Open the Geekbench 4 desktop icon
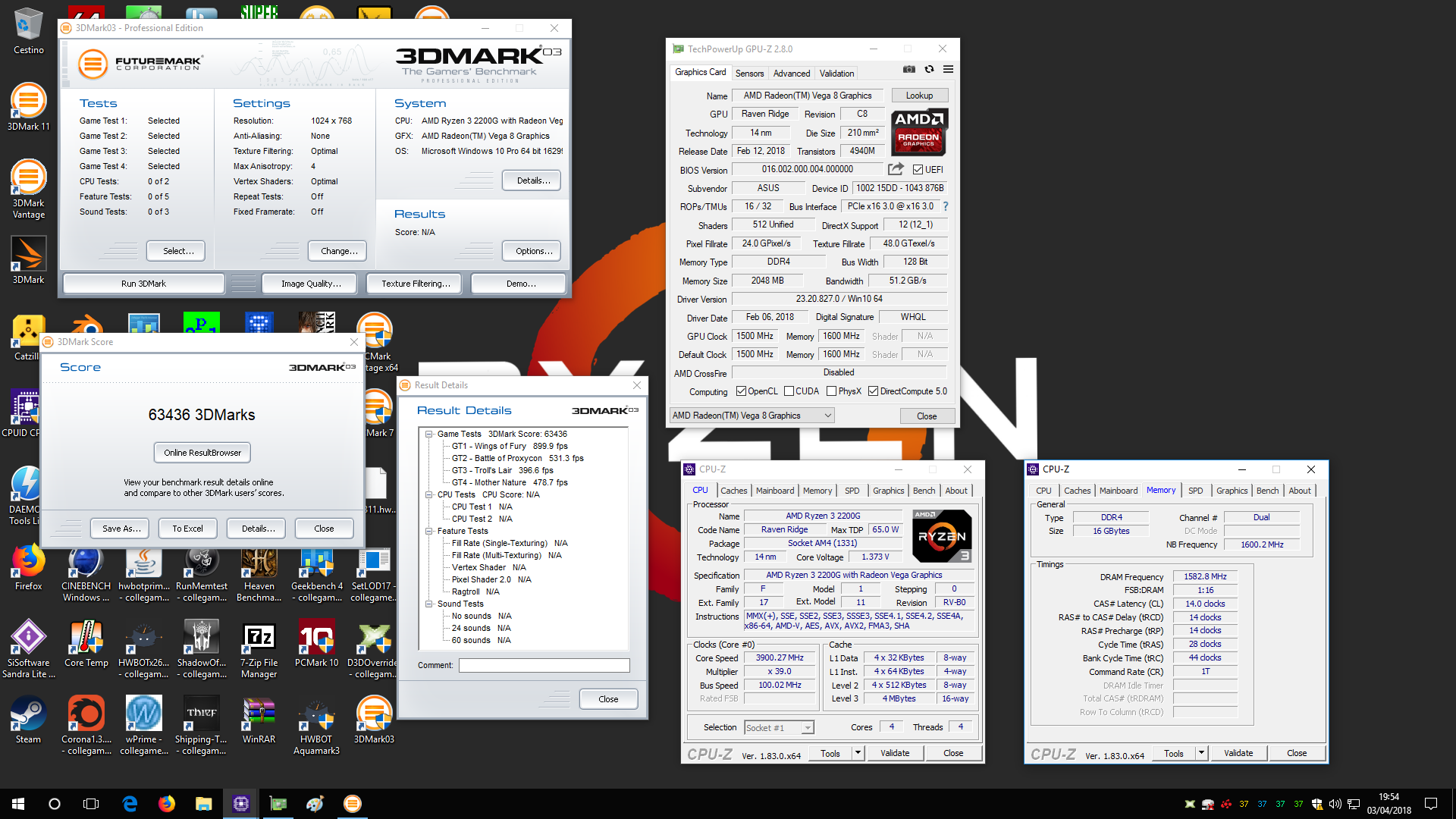This screenshot has width=1456, height=819. (x=316, y=574)
